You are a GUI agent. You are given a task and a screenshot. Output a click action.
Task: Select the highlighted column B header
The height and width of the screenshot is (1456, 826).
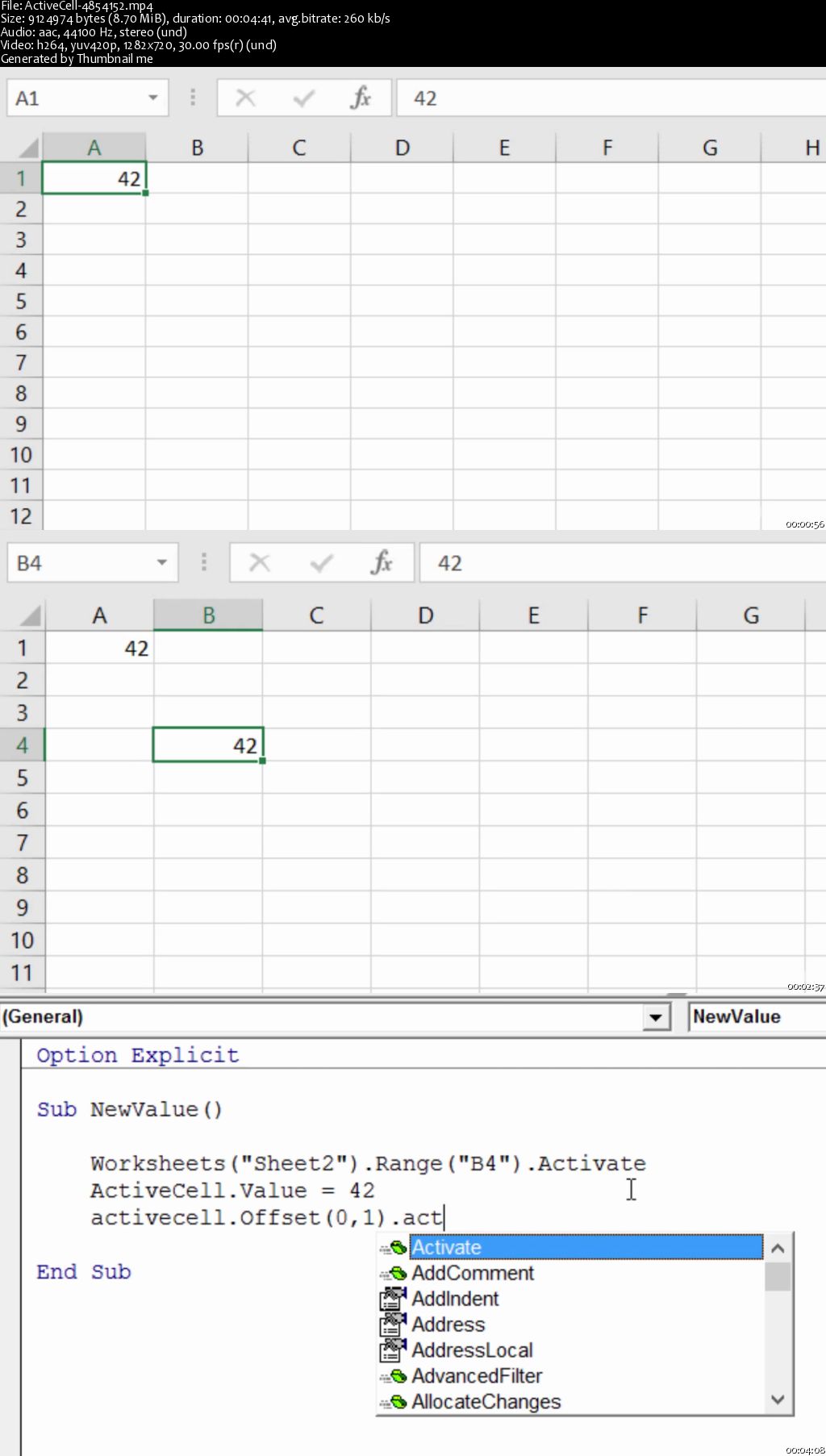click(x=208, y=615)
